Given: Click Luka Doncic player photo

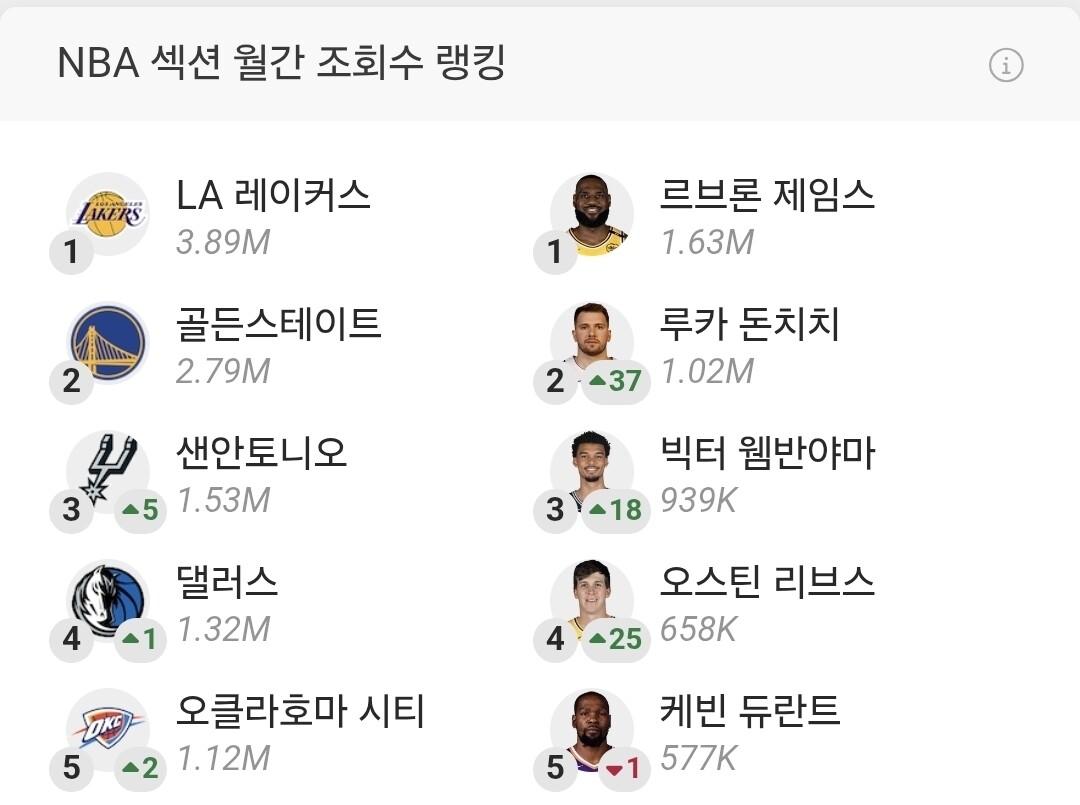Looking at the screenshot, I should [593, 340].
